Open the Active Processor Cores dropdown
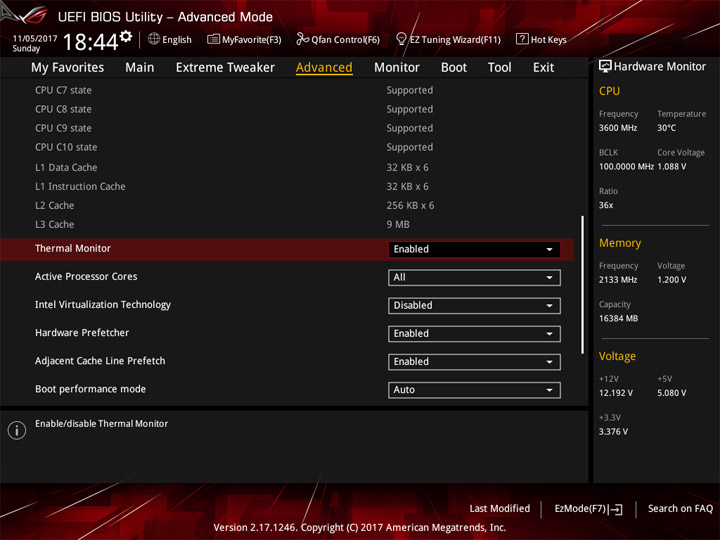720x540 pixels. (474, 277)
